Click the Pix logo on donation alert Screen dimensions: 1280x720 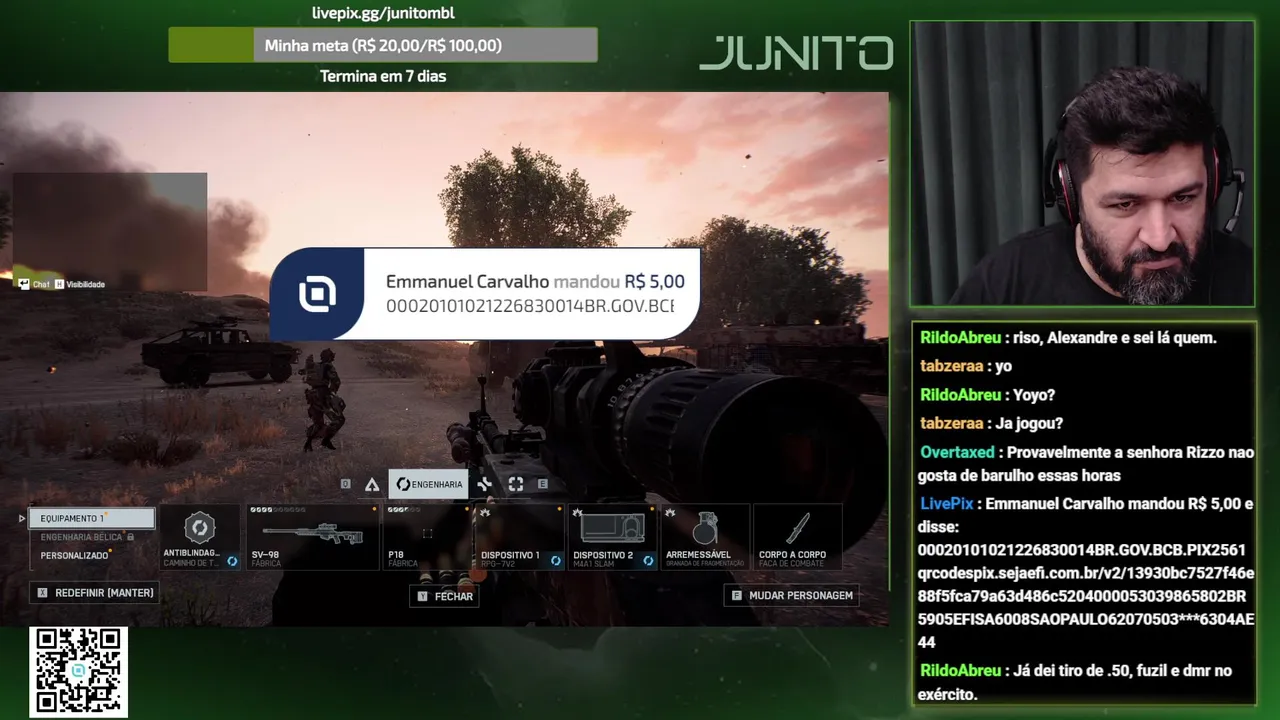coord(317,294)
